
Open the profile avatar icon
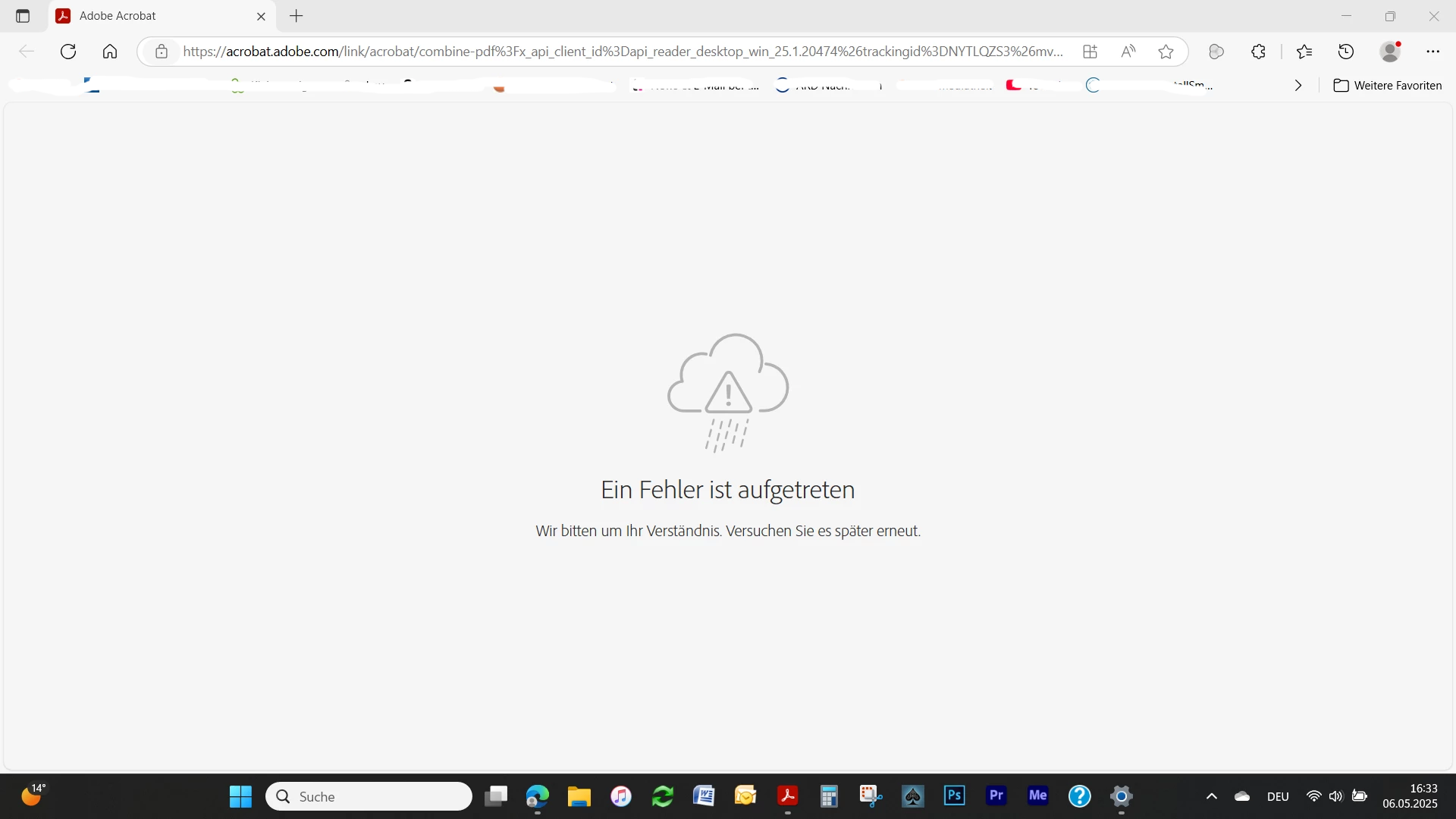1390,52
